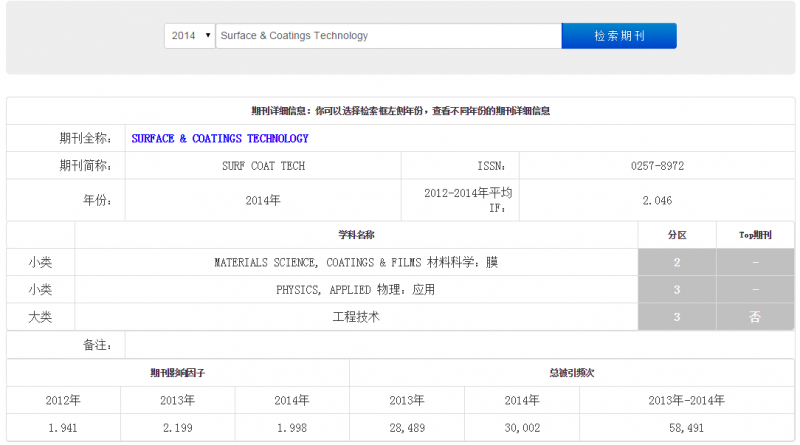This screenshot has height=445, width=800.
Task: Click the blue 检索期刊 search button
Action: pos(619,36)
